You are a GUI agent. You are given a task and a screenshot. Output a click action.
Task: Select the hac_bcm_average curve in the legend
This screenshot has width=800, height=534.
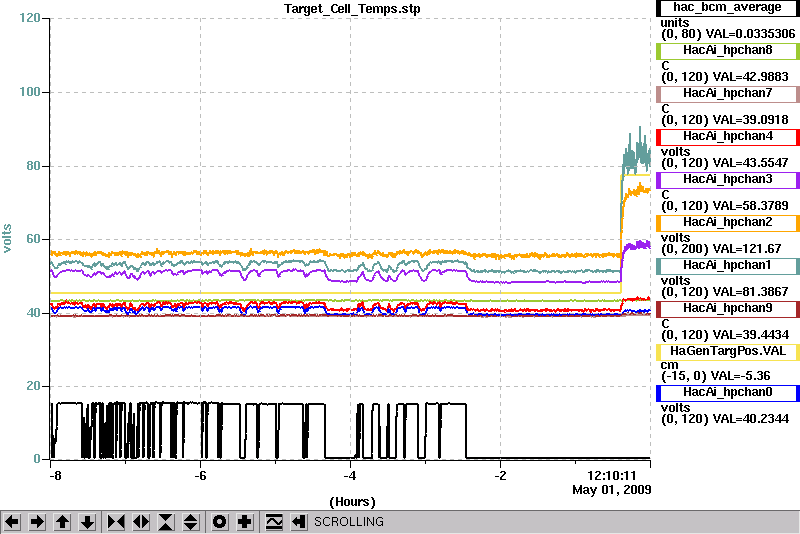coord(728,8)
